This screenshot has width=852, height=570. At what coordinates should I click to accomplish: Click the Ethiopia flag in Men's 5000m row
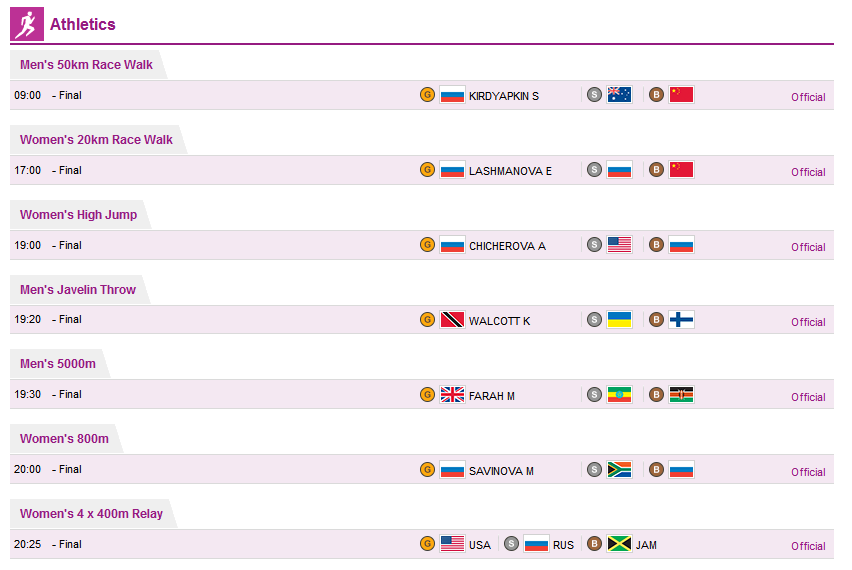(x=619, y=394)
